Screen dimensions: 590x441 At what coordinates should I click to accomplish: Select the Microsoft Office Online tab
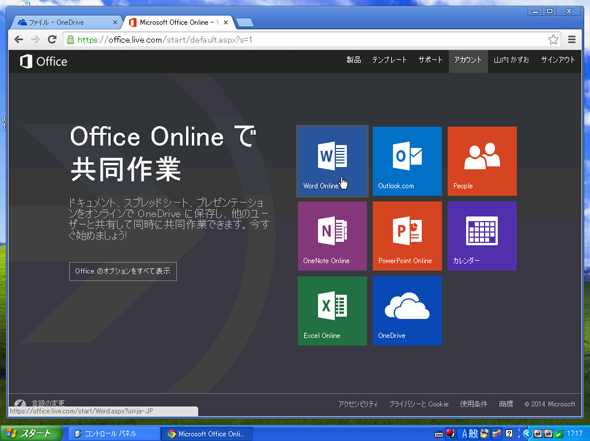pyautogui.click(x=178, y=23)
